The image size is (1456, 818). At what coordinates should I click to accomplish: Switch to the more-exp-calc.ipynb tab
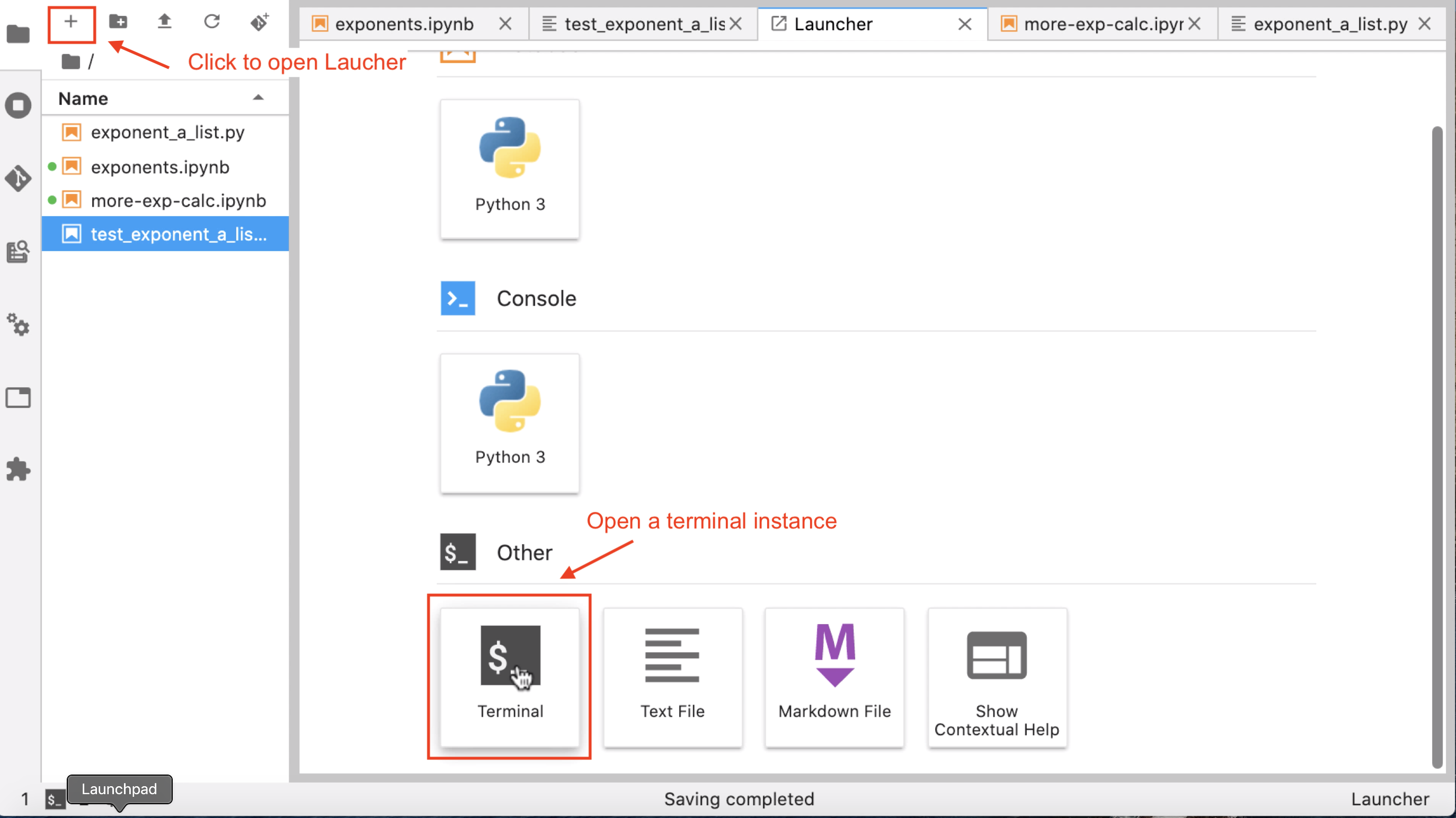pyautogui.click(x=1102, y=24)
